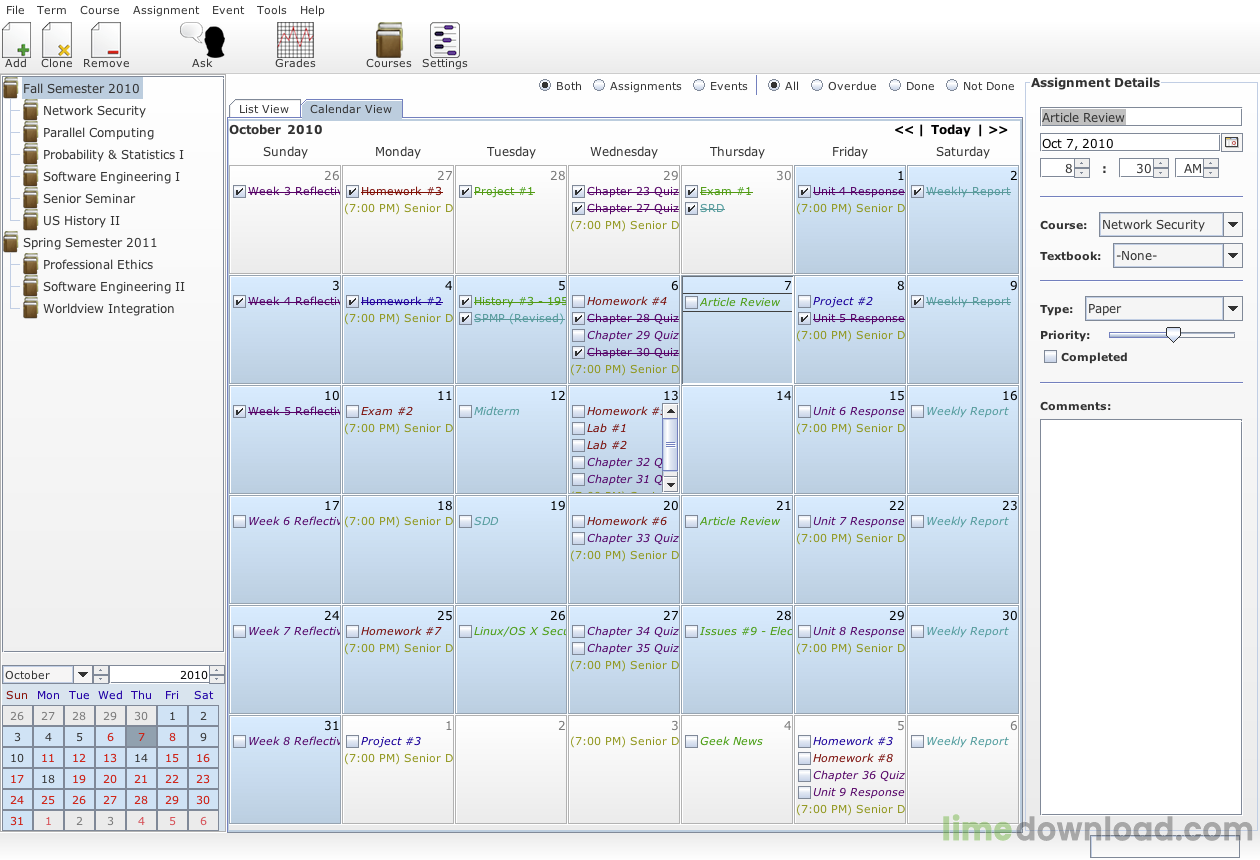Select day 14 in the mini calendar
Image resolution: width=1260 pixels, height=860 pixels.
pos(141,758)
